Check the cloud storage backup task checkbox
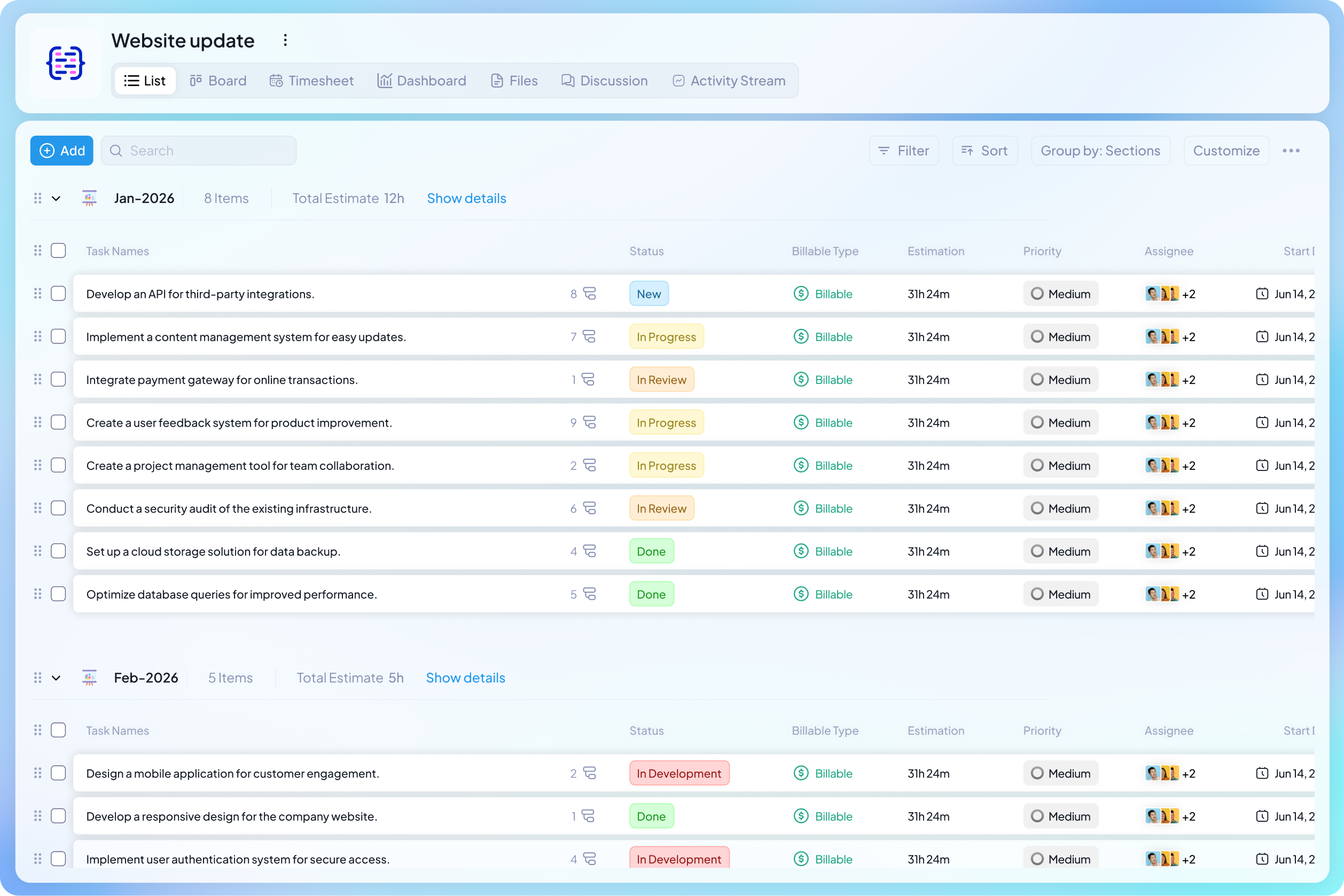The image size is (1344, 896). (58, 551)
